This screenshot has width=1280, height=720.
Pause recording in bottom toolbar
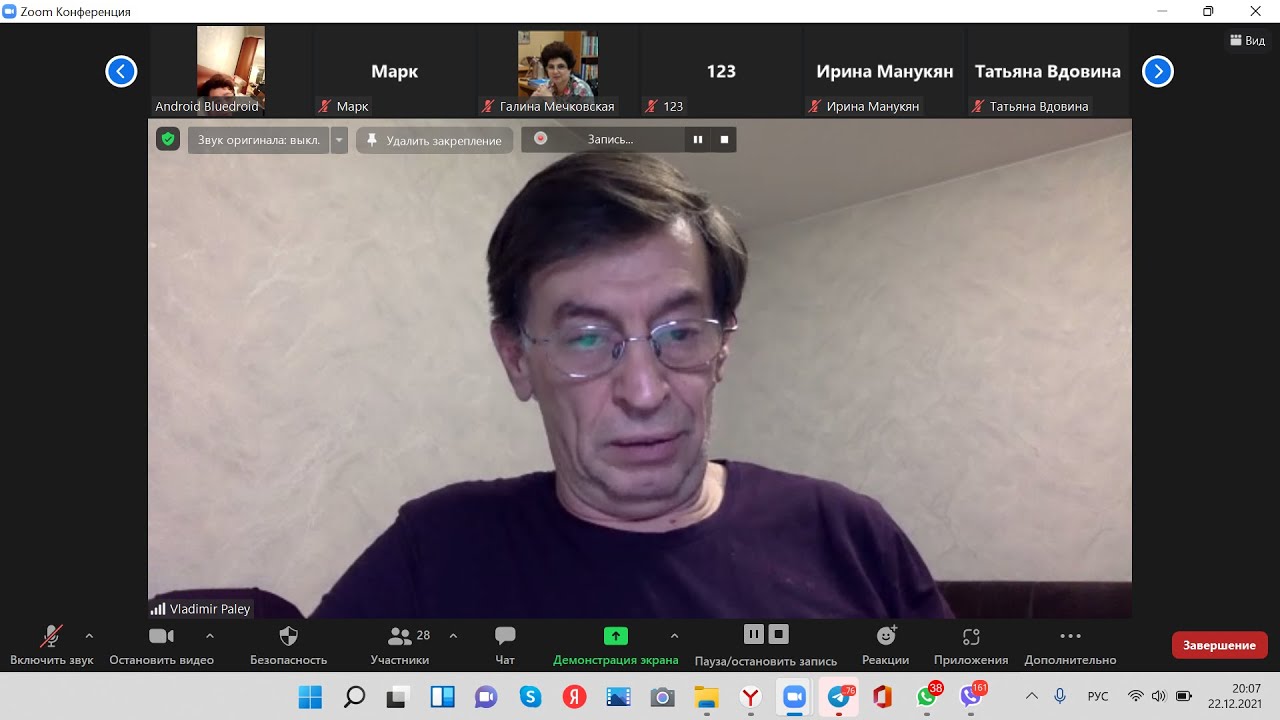[754, 634]
